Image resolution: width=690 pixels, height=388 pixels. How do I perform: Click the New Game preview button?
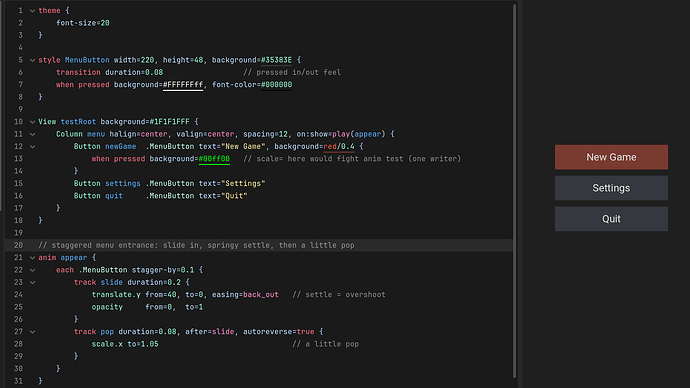611,157
